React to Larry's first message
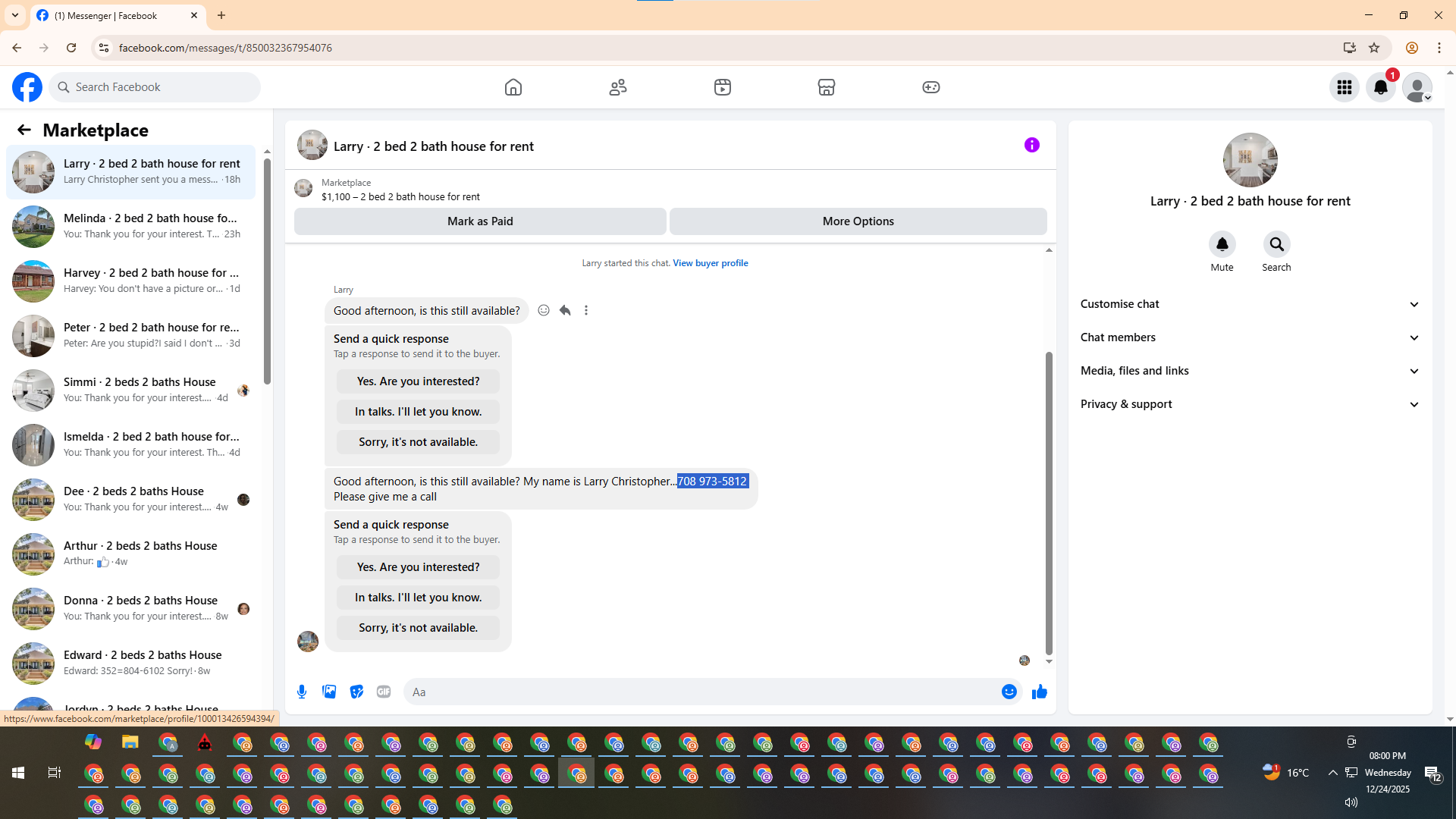The image size is (1456, 819). point(544,310)
